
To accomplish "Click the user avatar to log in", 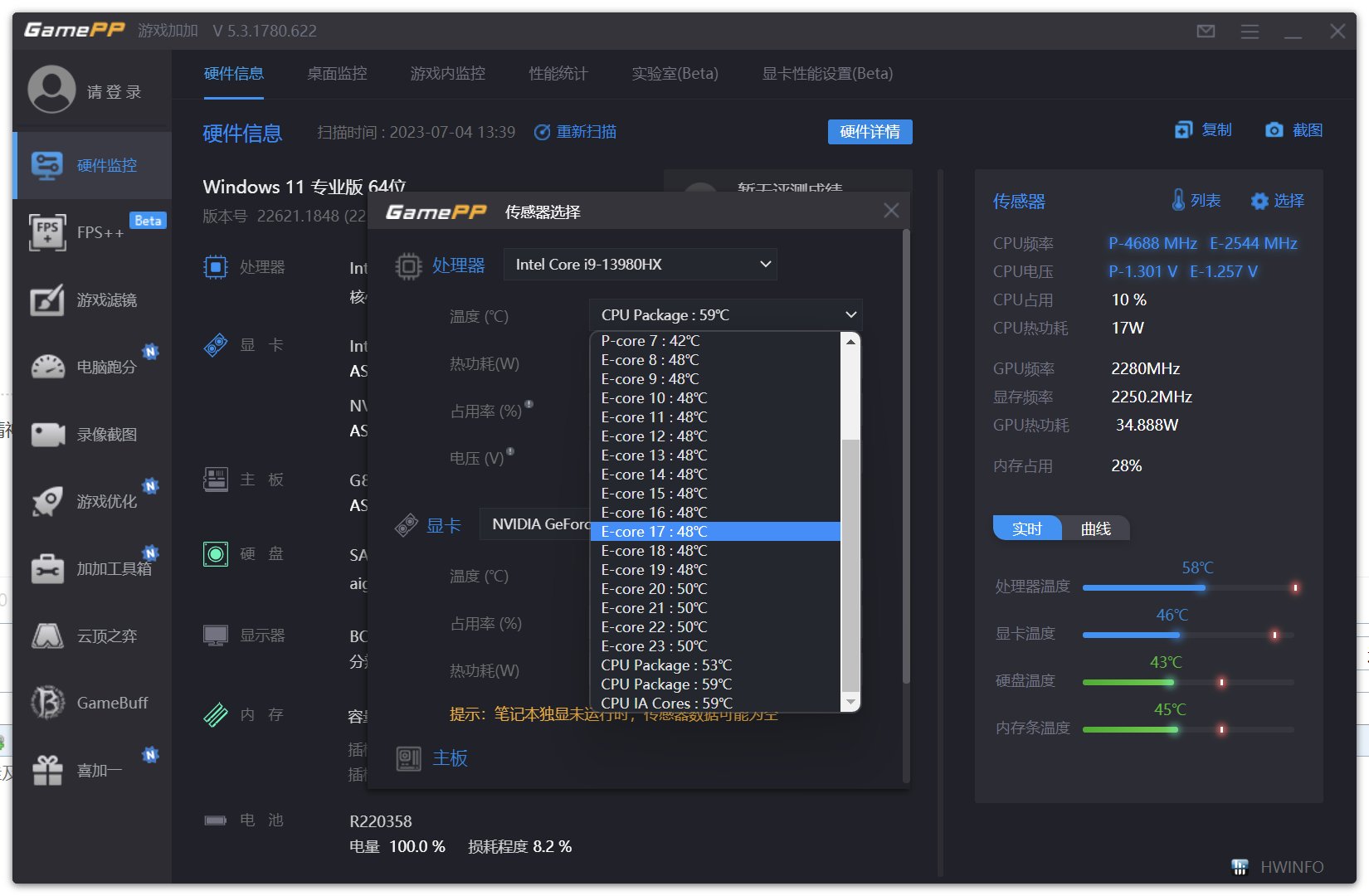I will pyautogui.click(x=51, y=90).
